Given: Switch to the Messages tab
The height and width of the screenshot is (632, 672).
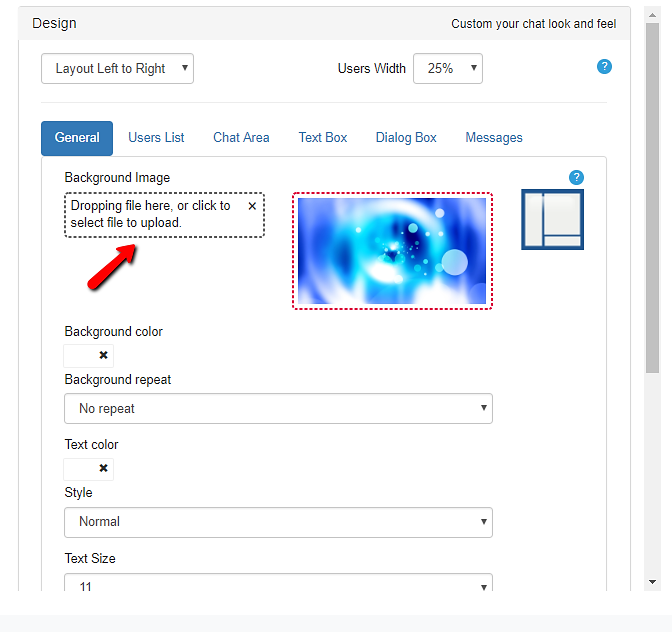Looking at the screenshot, I should pos(494,138).
